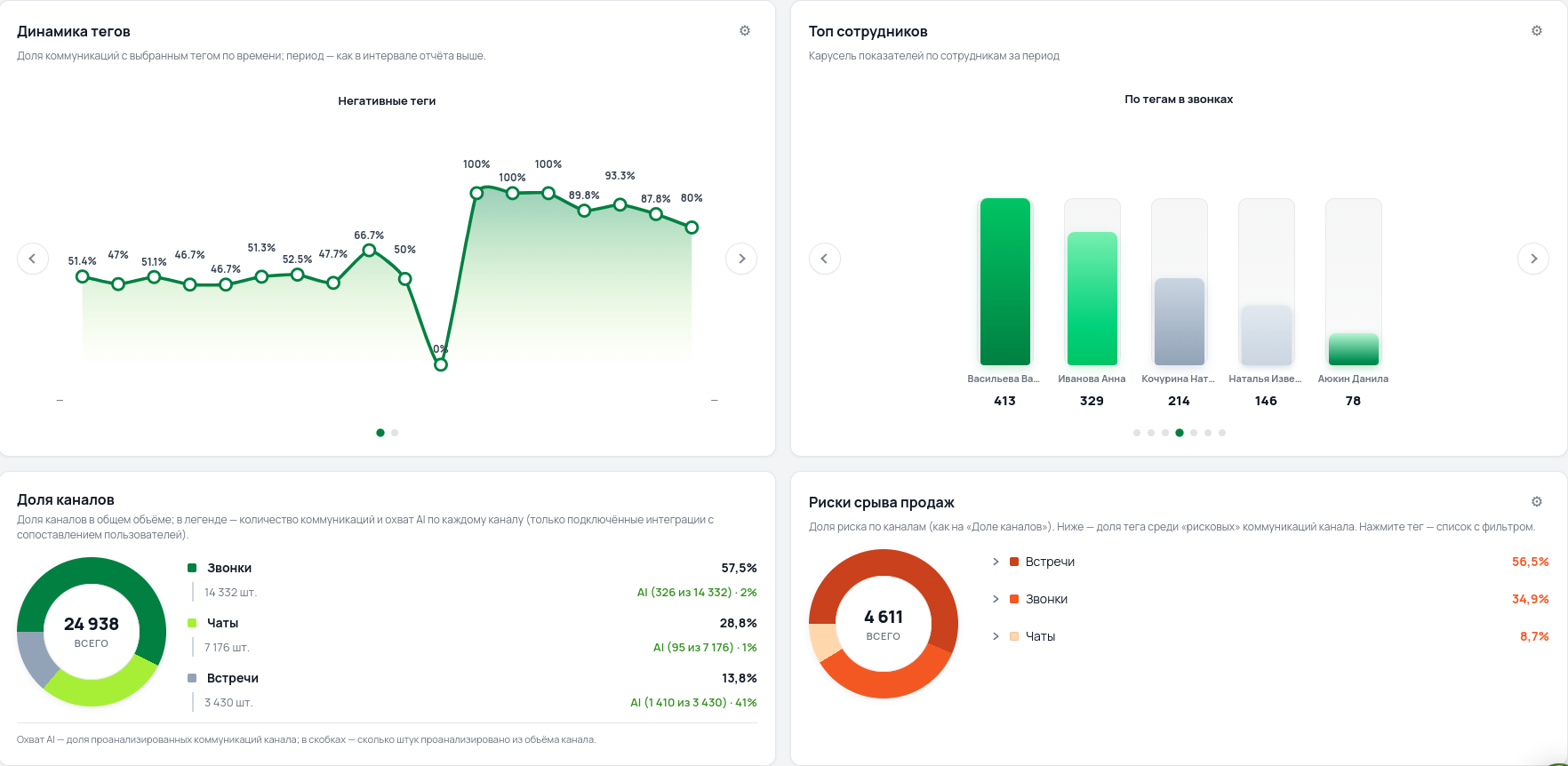Screen dimensions: 1568x766
Task: Select first pagination dot under Топ сотрудников
Action: [x=1137, y=433]
